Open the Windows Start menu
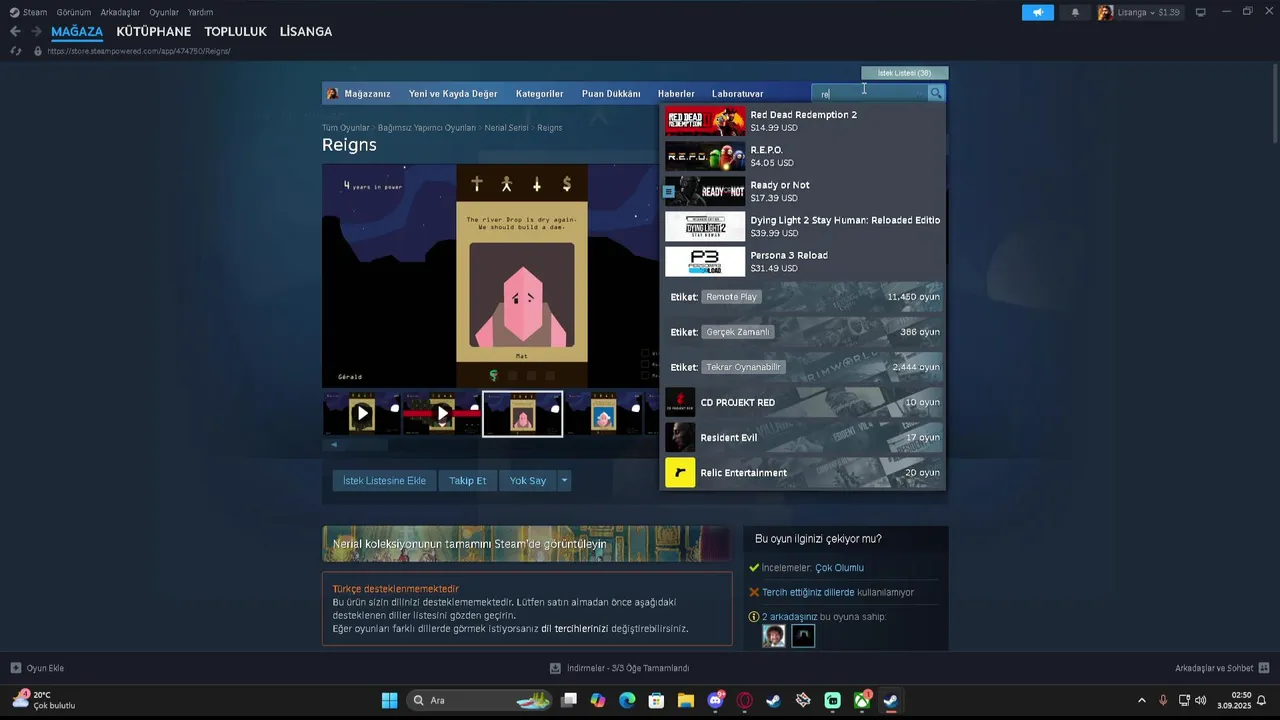 (x=389, y=700)
